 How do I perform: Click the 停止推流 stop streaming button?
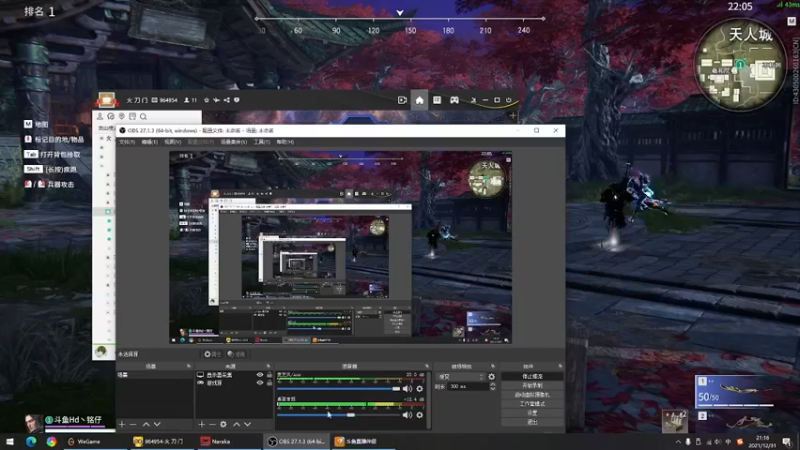coord(532,377)
